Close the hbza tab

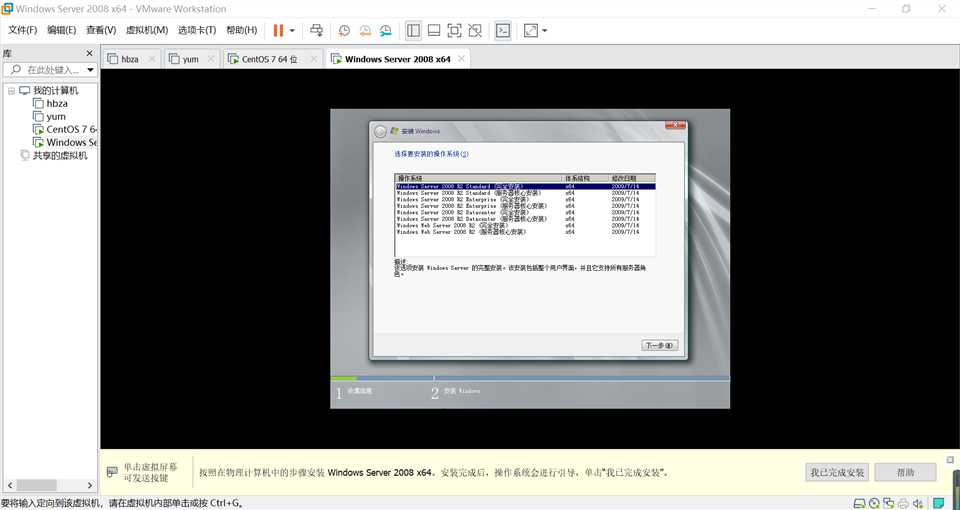pos(152,59)
